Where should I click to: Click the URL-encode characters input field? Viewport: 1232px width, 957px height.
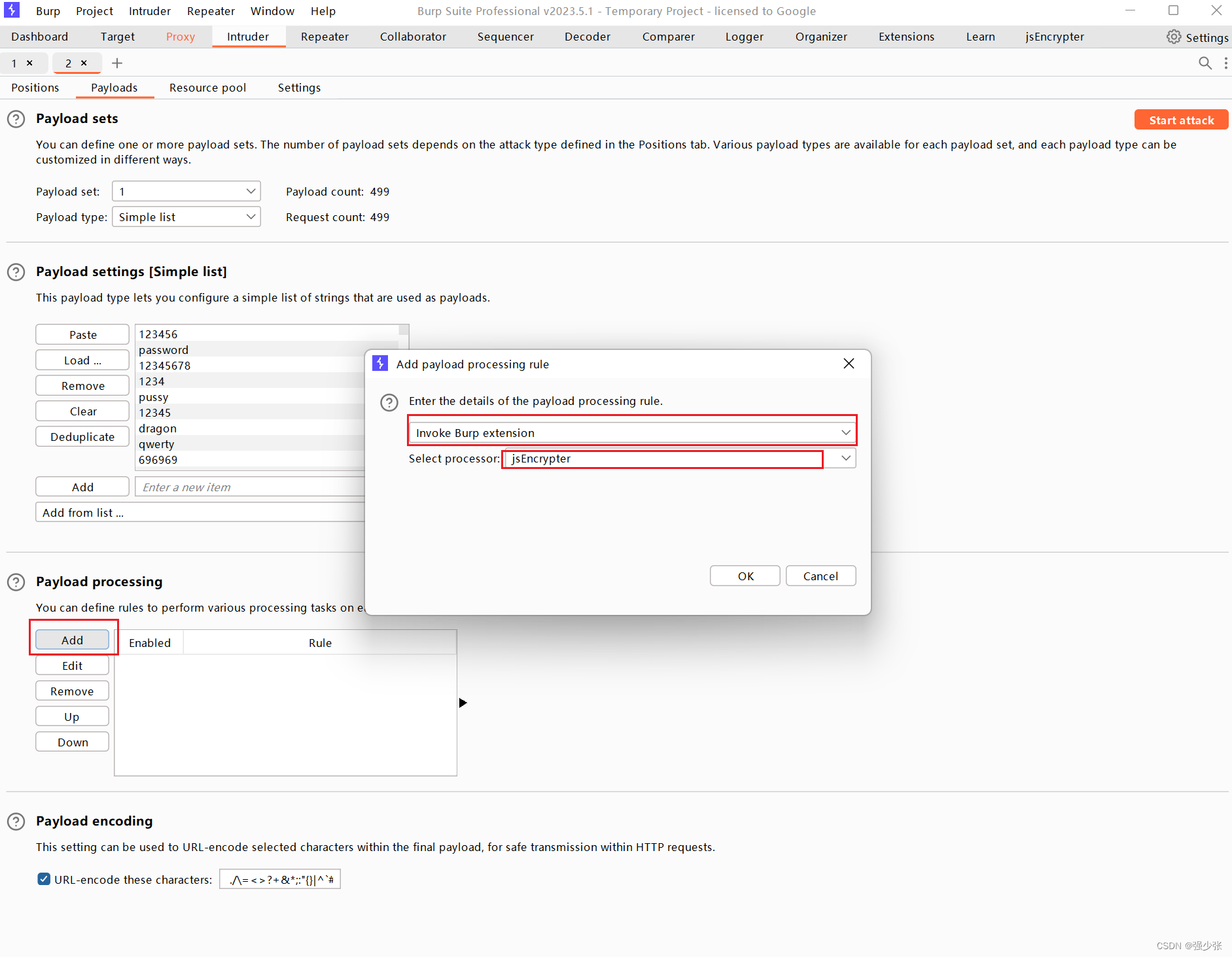pos(280,879)
